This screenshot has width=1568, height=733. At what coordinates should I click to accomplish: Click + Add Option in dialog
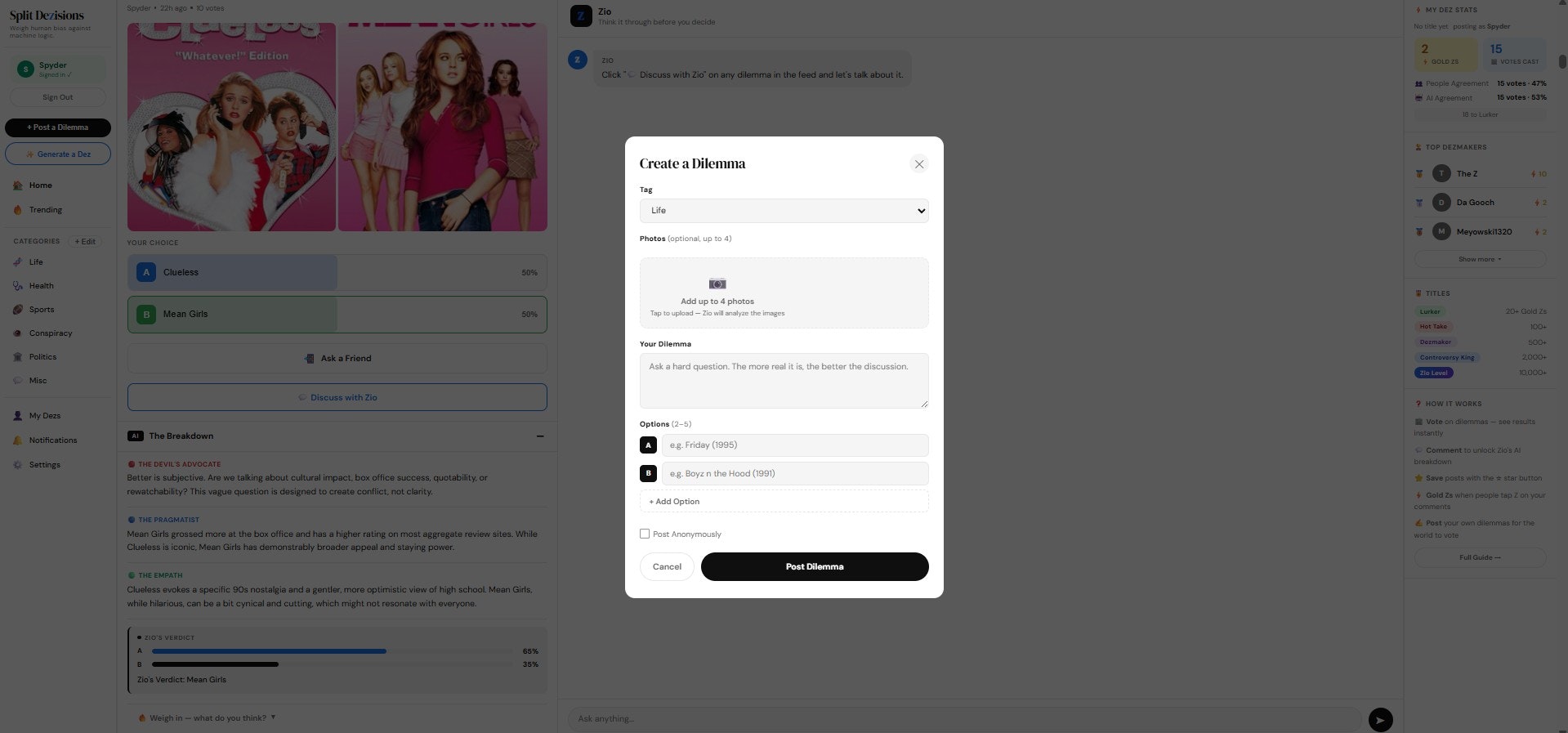[784, 502]
